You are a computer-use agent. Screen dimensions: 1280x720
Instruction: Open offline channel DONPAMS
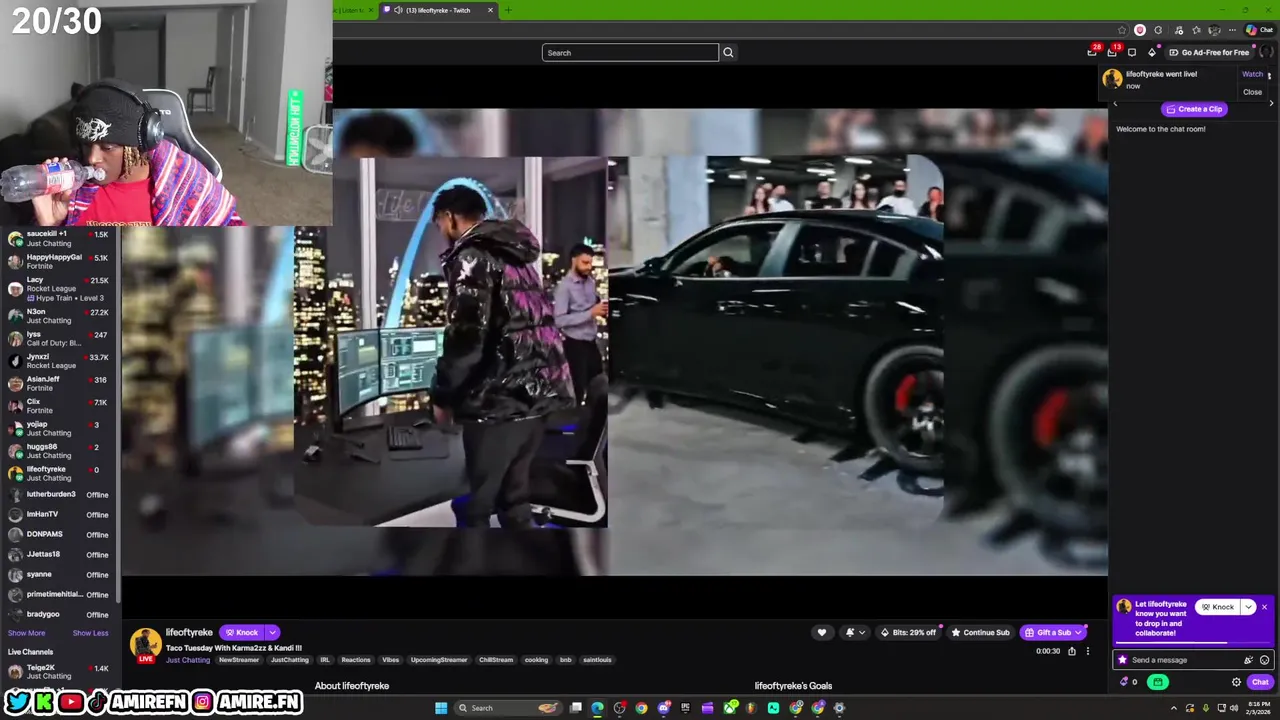point(60,535)
